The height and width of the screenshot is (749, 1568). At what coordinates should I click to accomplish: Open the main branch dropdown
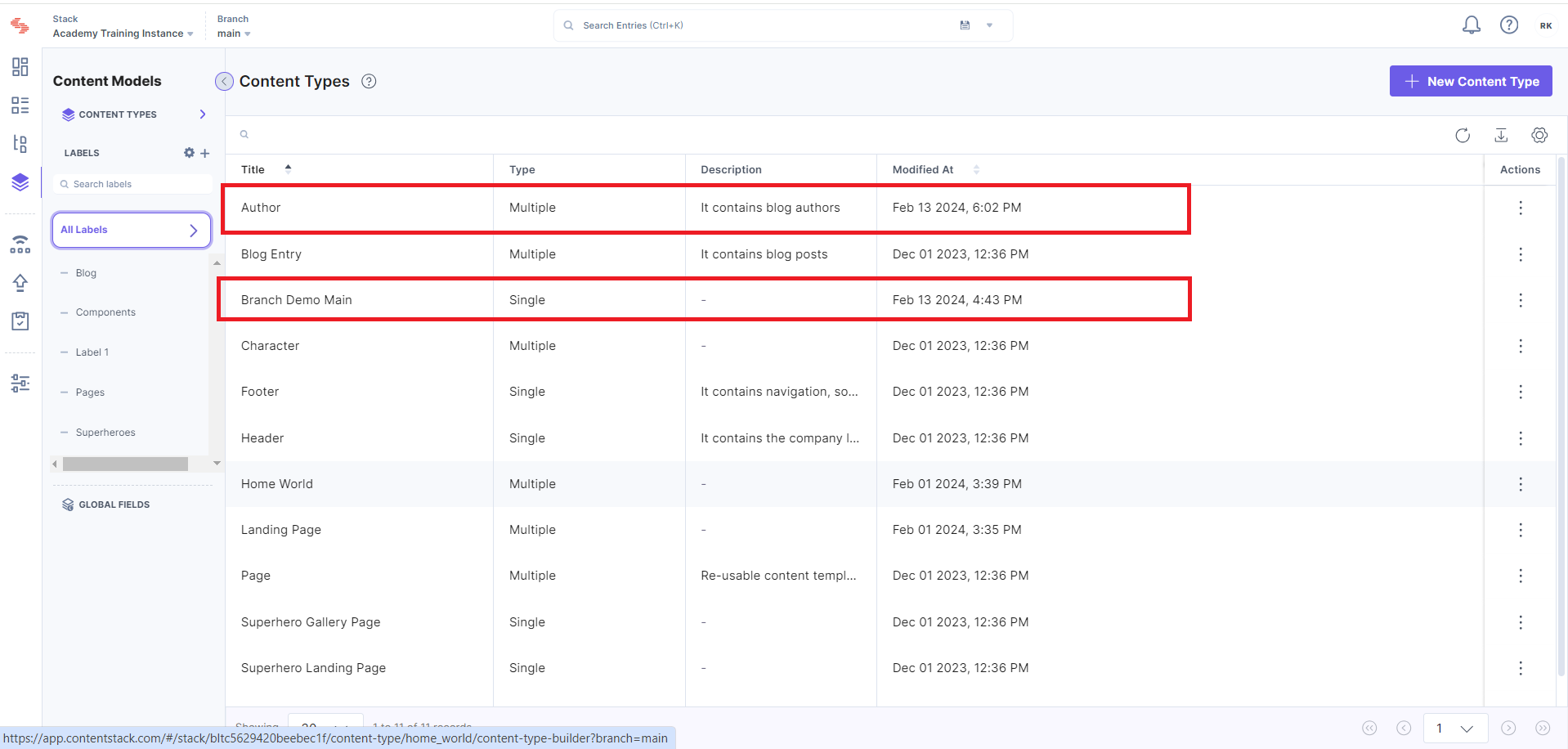click(234, 34)
